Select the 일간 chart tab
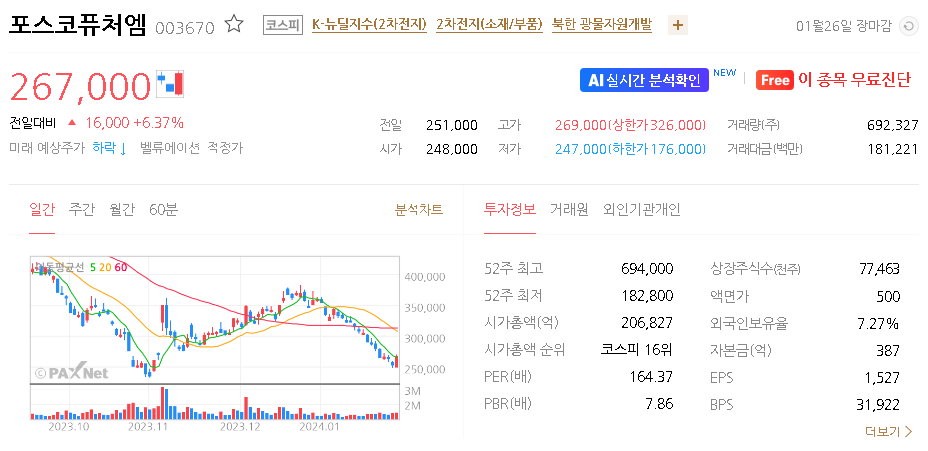This screenshot has width=928, height=451. tap(41, 209)
